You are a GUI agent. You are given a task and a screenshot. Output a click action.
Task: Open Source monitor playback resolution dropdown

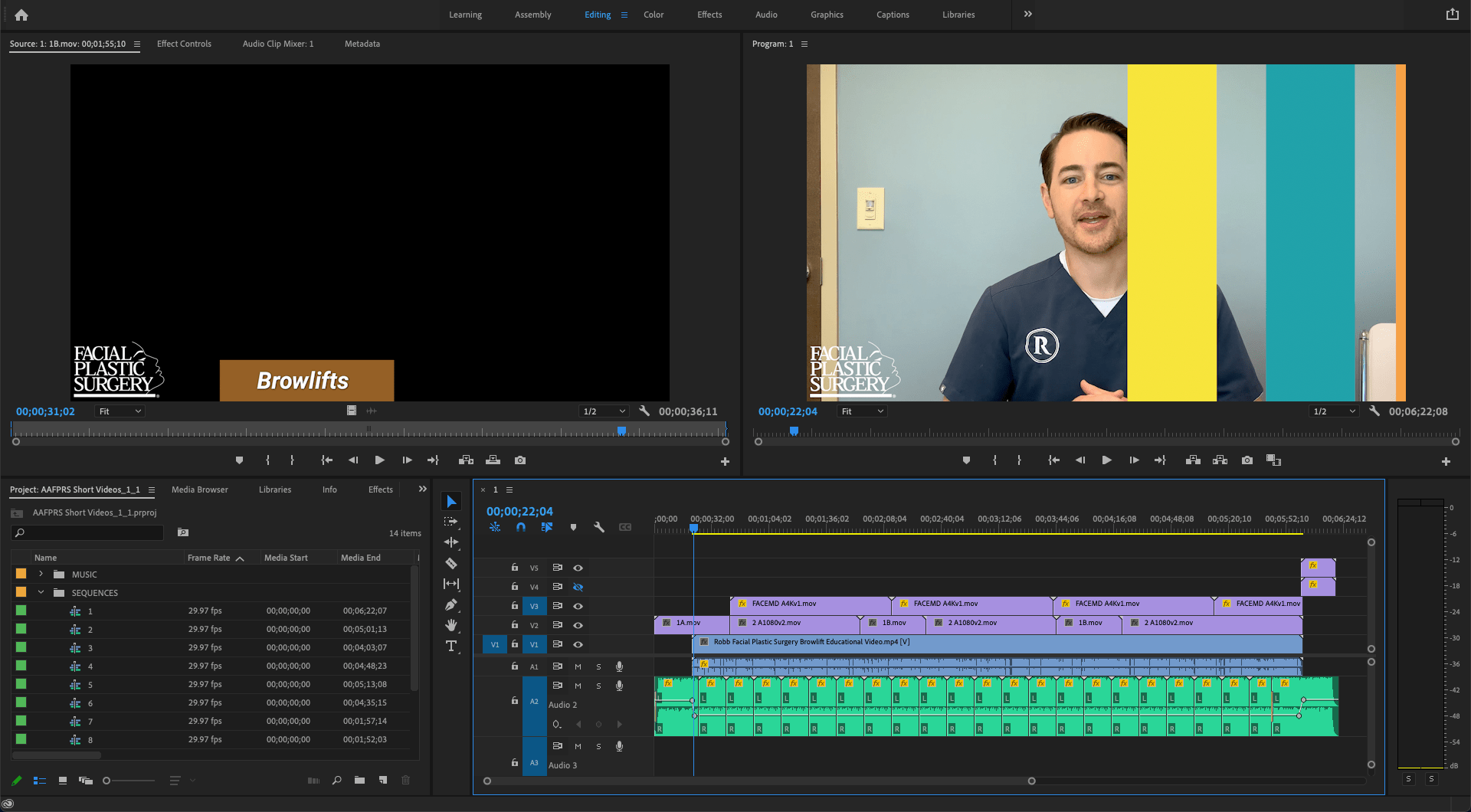pyautogui.click(x=604, y=411)
